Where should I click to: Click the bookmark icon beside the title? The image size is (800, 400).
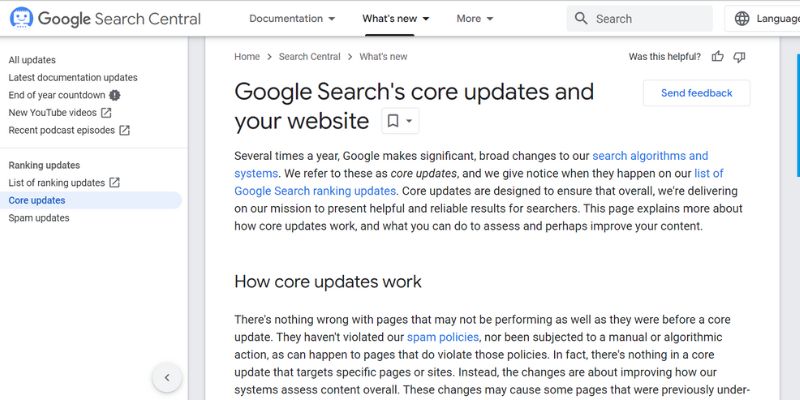(393, 121)
